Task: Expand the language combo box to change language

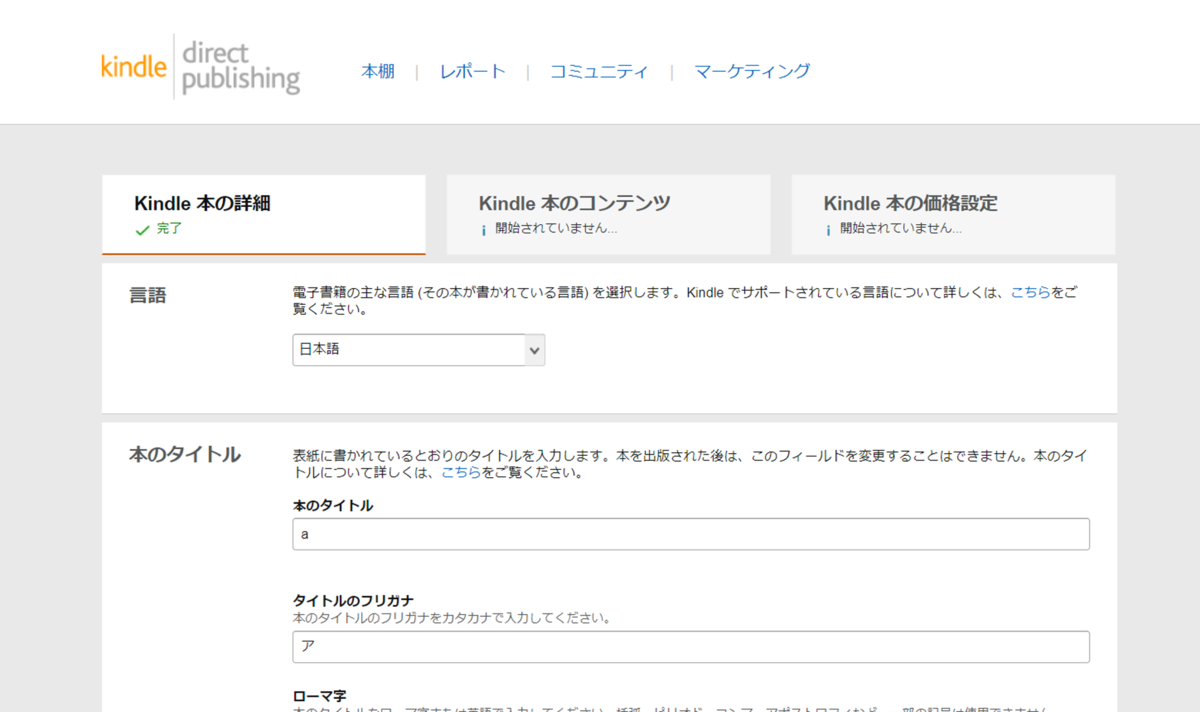Action: pos(420,349)
